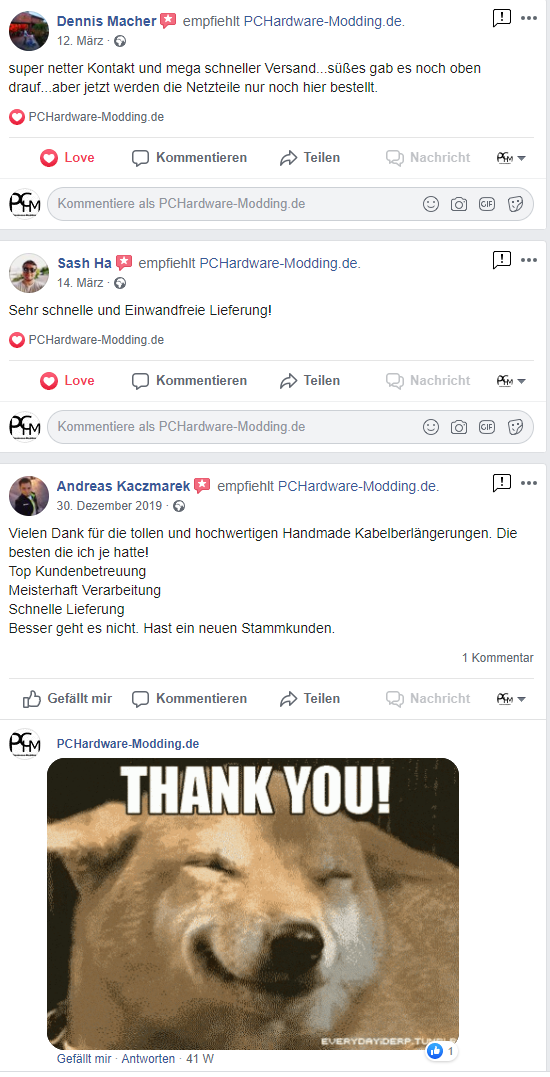Attach a photo via camera icon on Sash Ha's post
This screenshot has width=550, height=1077.
(x=459, y=427)
